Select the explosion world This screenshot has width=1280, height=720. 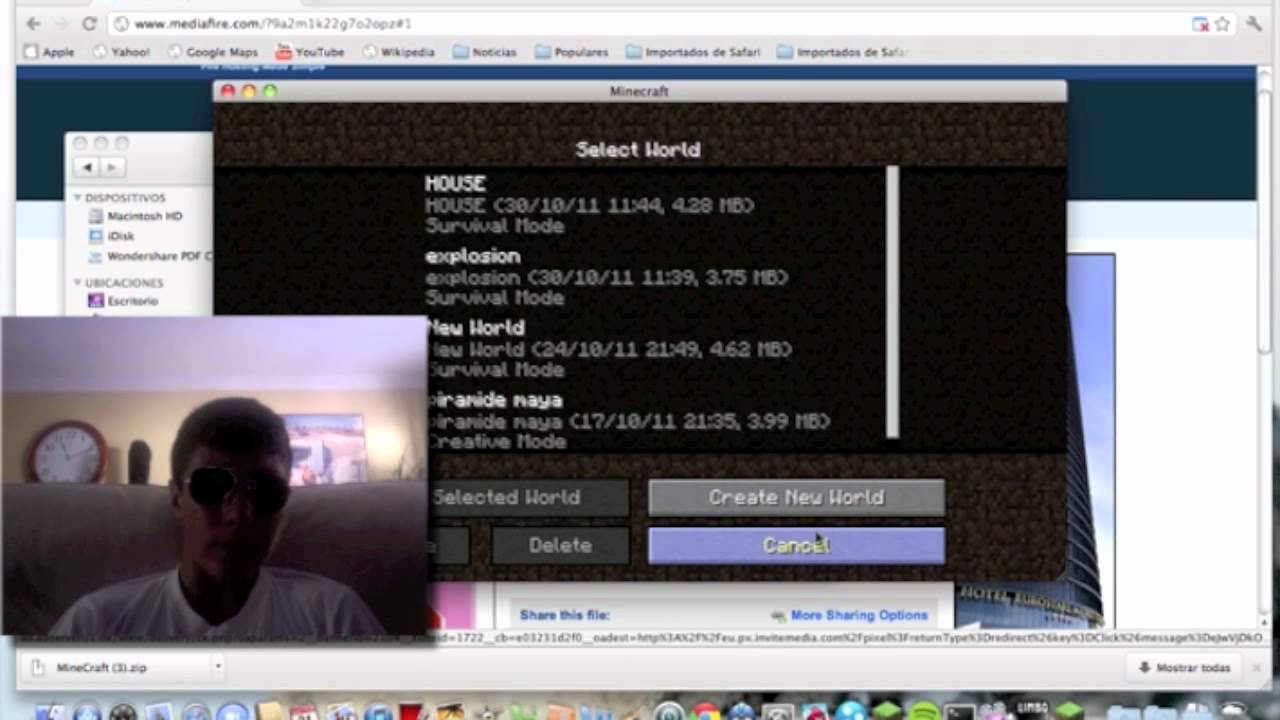pos(606,276)
